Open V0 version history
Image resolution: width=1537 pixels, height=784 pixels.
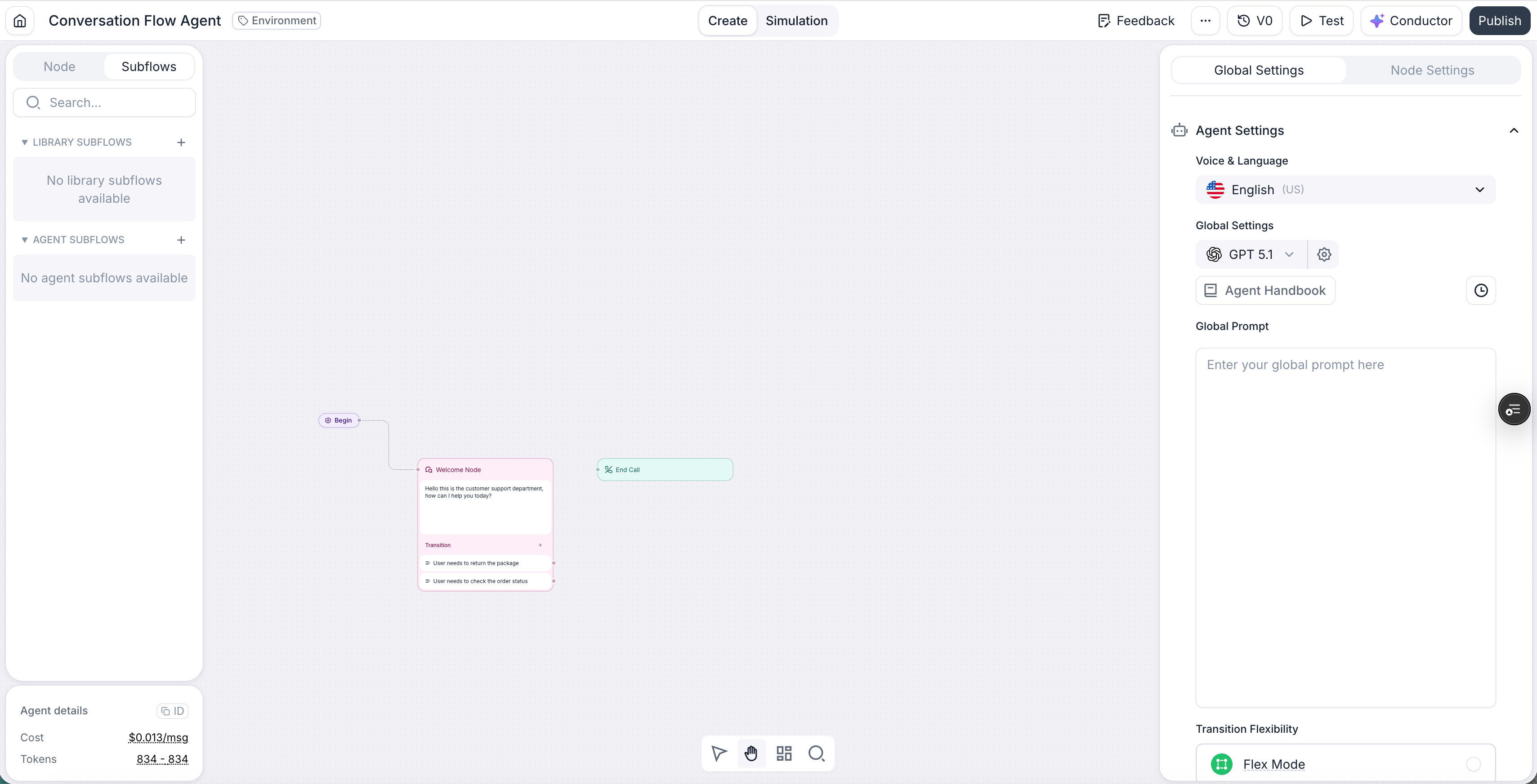1254,21
